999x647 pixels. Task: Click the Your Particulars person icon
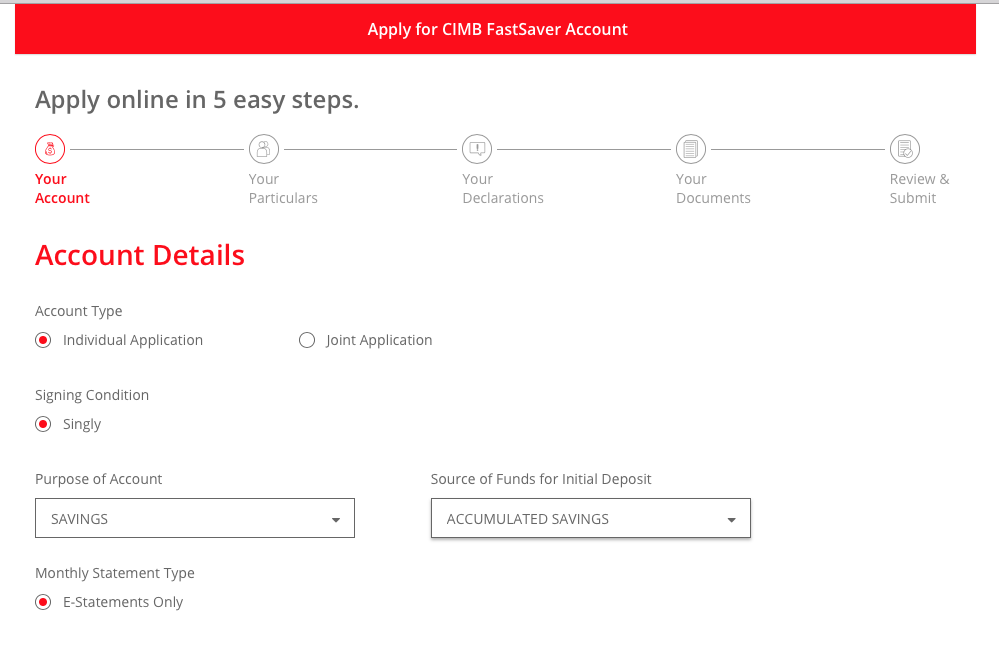click(264, 149)
